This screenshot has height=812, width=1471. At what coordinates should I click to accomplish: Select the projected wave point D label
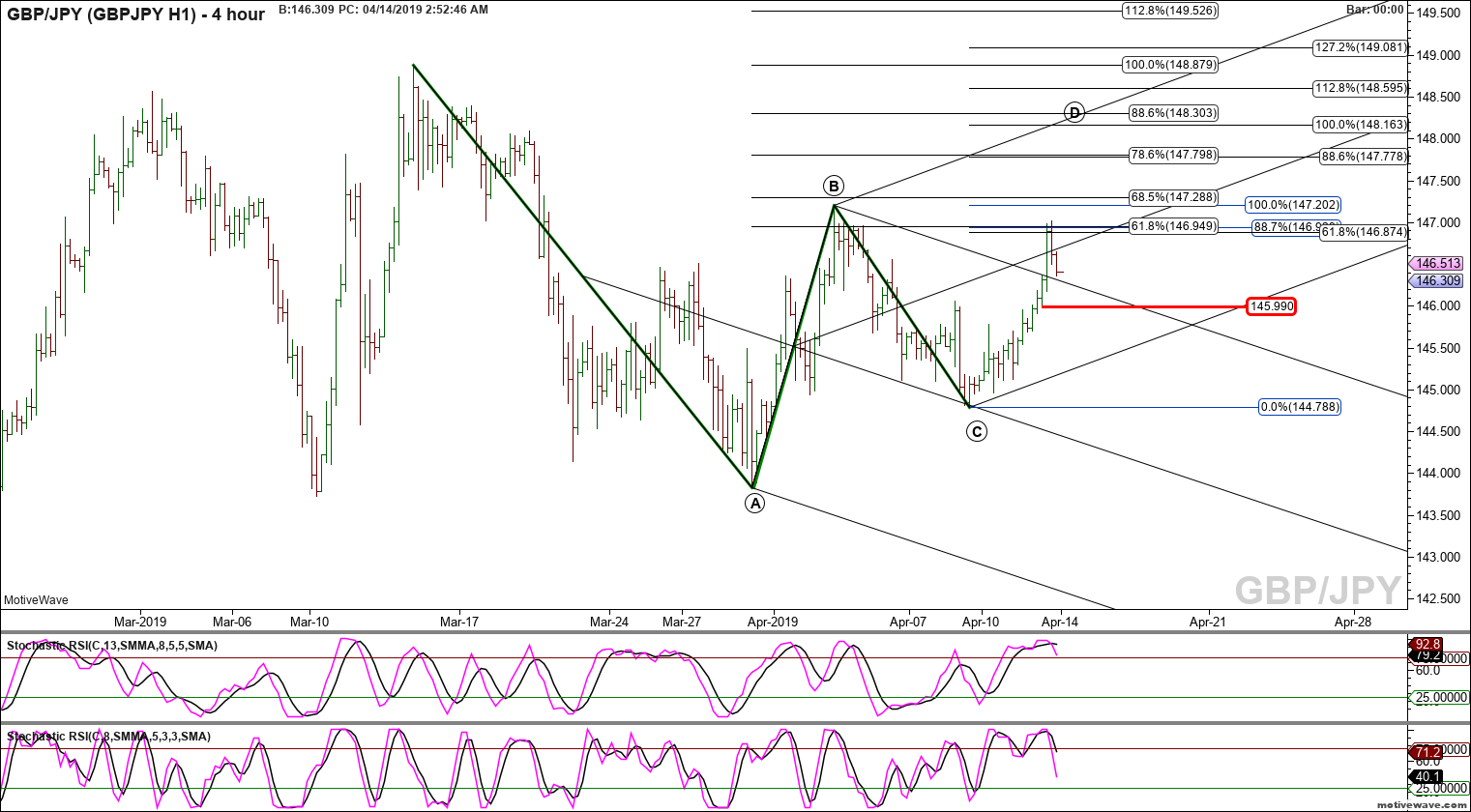[x=1074, y=112]
